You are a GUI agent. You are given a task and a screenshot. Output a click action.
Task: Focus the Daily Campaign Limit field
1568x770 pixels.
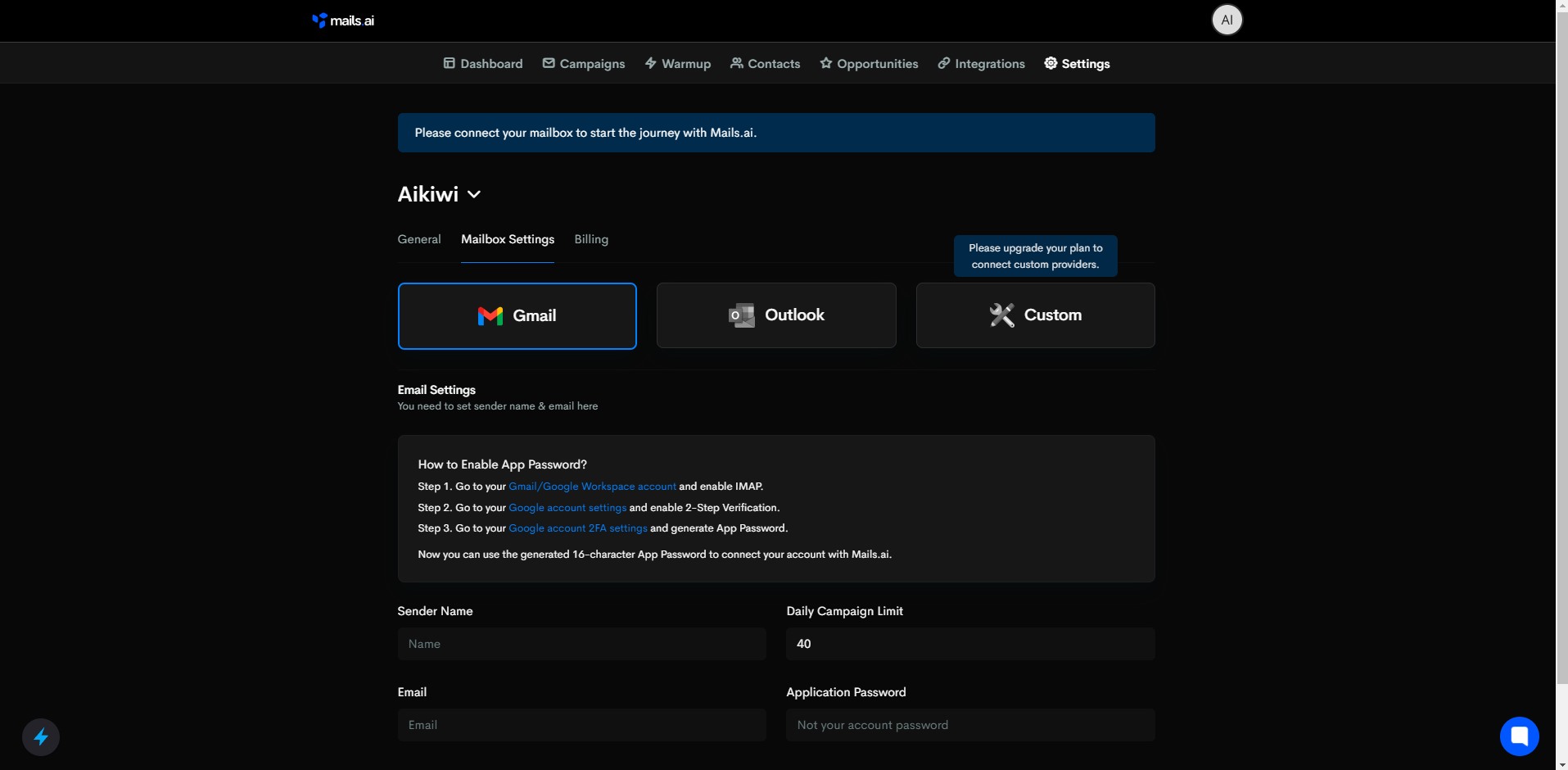970,644
